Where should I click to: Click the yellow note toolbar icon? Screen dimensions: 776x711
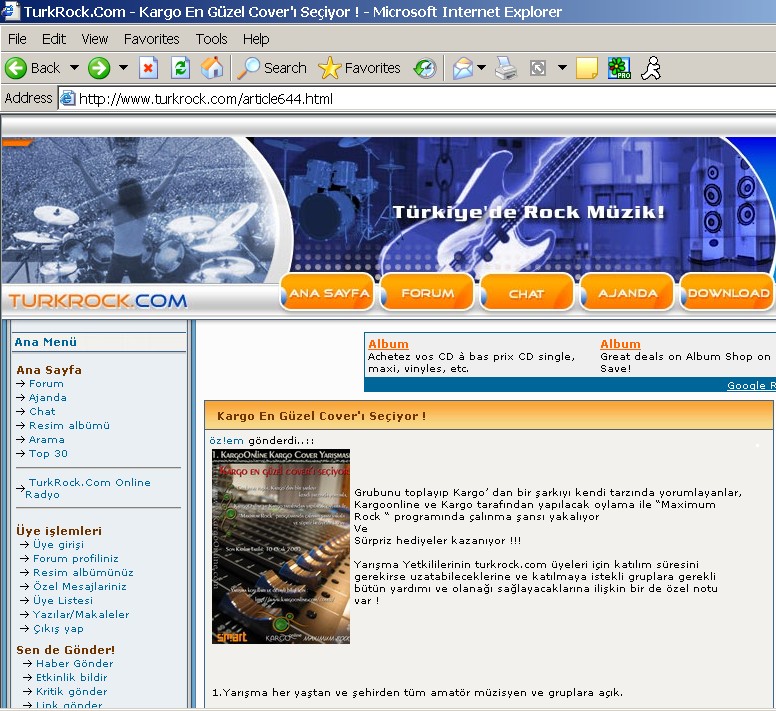point(587,68)
